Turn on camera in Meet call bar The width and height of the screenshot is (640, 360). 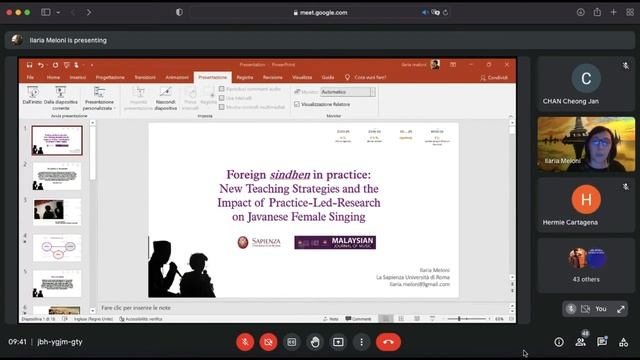tap(268, 342)
